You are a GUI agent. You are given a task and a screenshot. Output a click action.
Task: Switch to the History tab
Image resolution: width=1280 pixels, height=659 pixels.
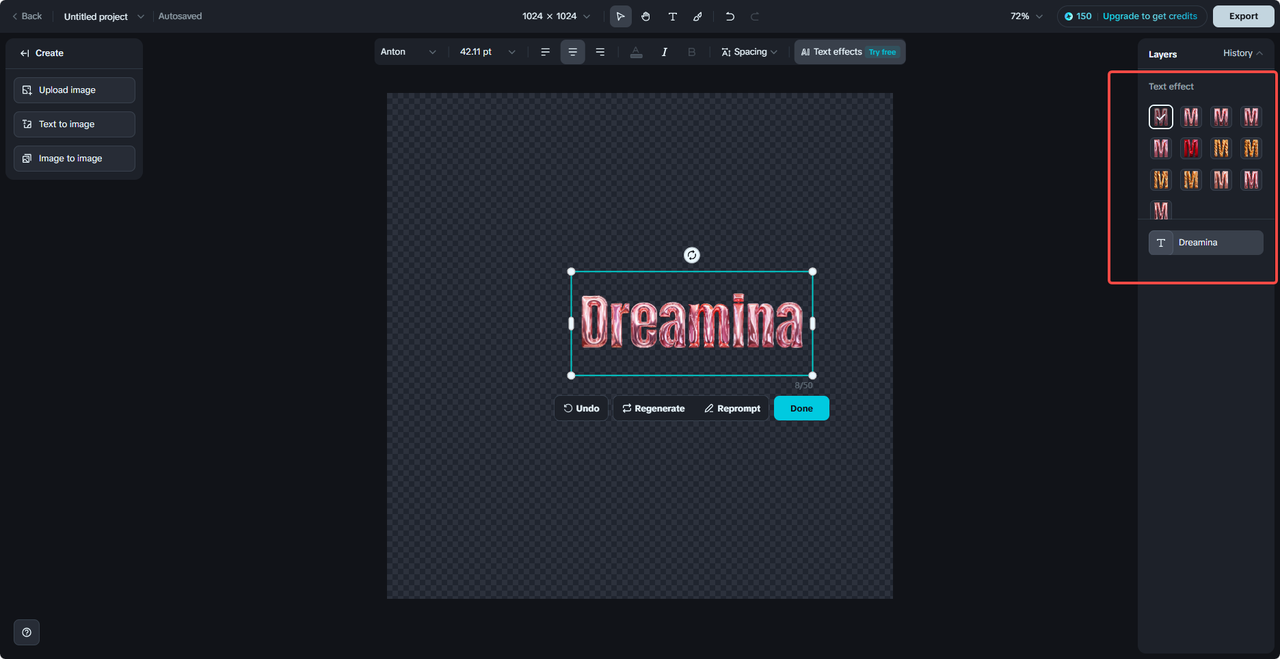[x=1237, y=53]
